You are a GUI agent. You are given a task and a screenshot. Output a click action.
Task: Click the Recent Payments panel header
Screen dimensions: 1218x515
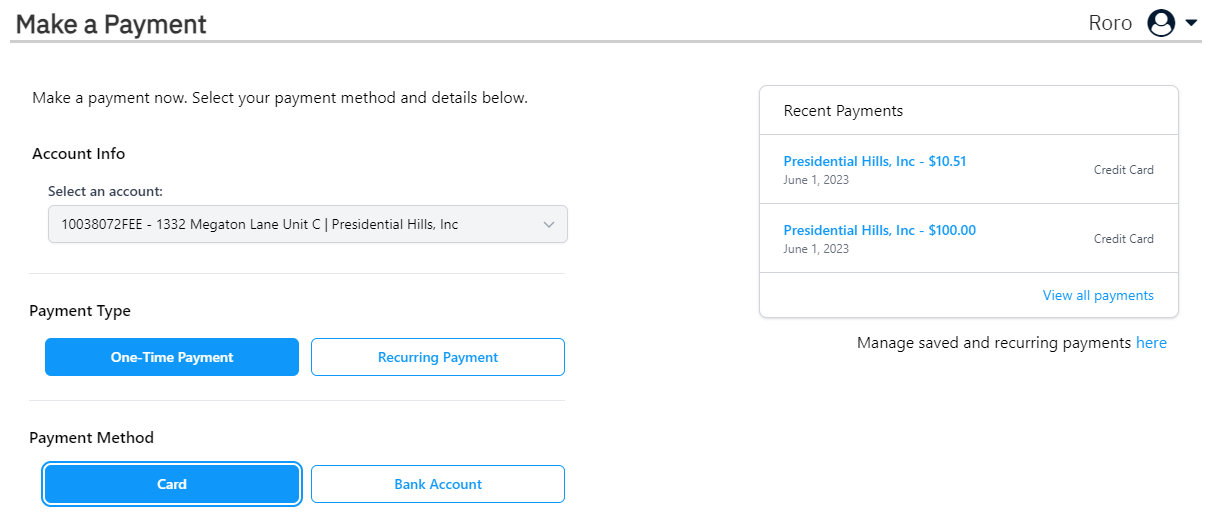point(843,111)
